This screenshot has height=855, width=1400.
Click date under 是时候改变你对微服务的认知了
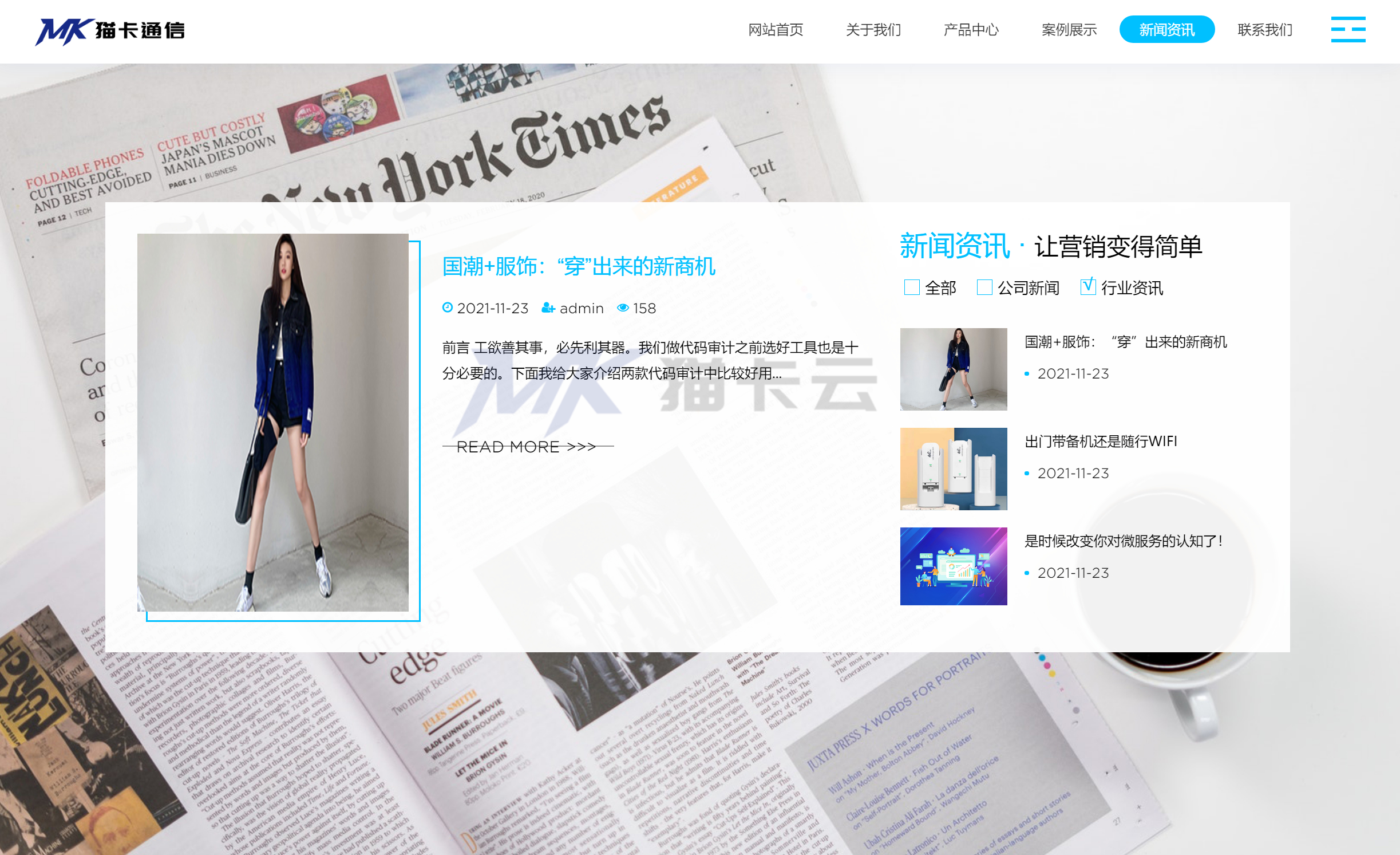tap(1073, 573)
